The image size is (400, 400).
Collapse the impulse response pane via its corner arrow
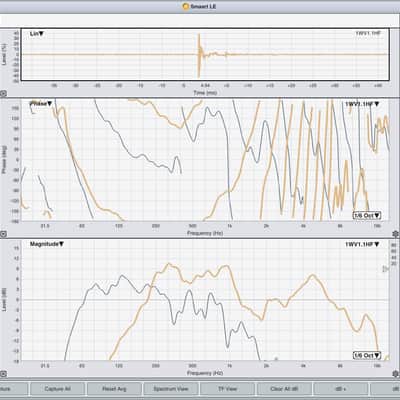[x=3, y=94]
